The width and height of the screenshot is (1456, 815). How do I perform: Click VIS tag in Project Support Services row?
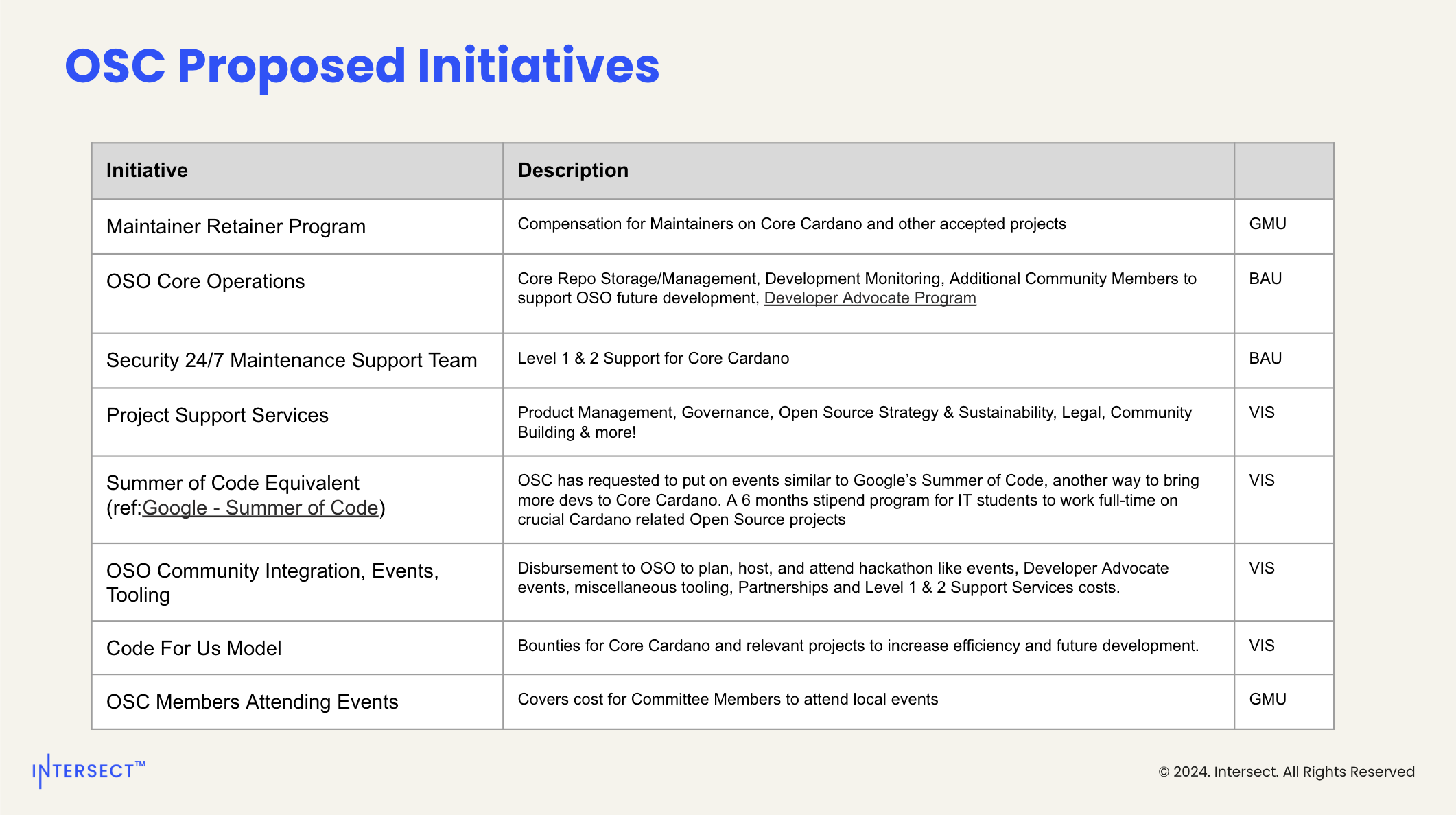1261,413
